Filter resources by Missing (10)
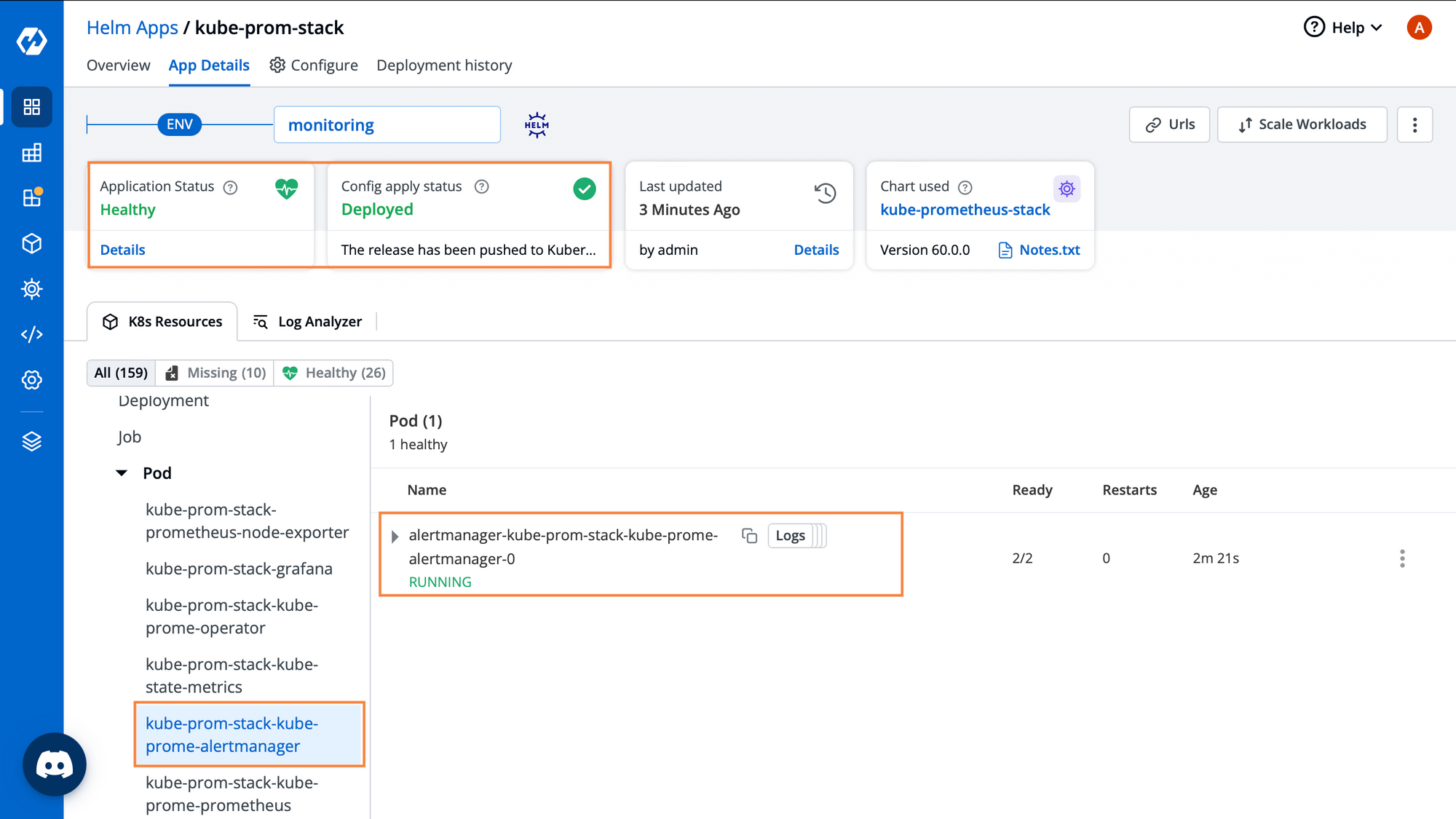Image resolution: width=1456 pixels, height=819 pixels. 215,373
